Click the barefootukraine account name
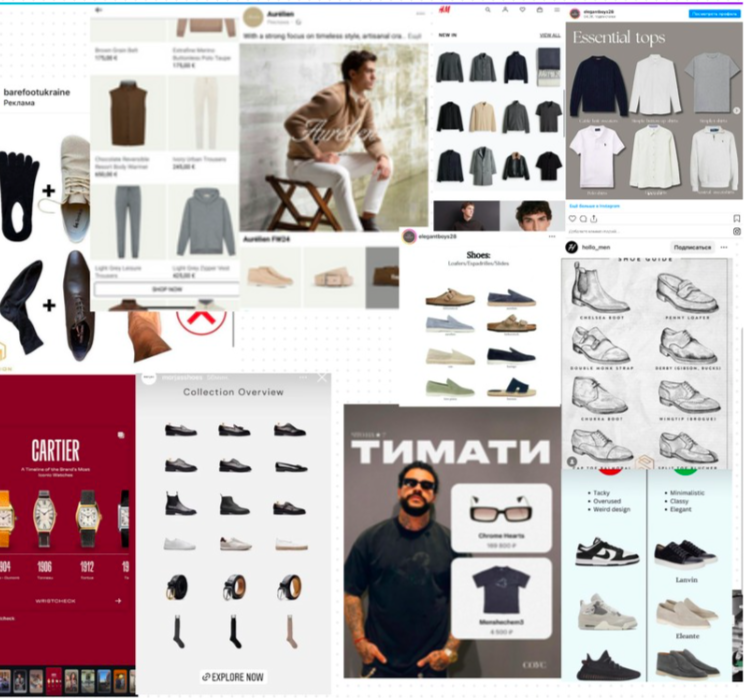Image resolution: width=744 pixels, height=699 pixels. tap(37, 92)
